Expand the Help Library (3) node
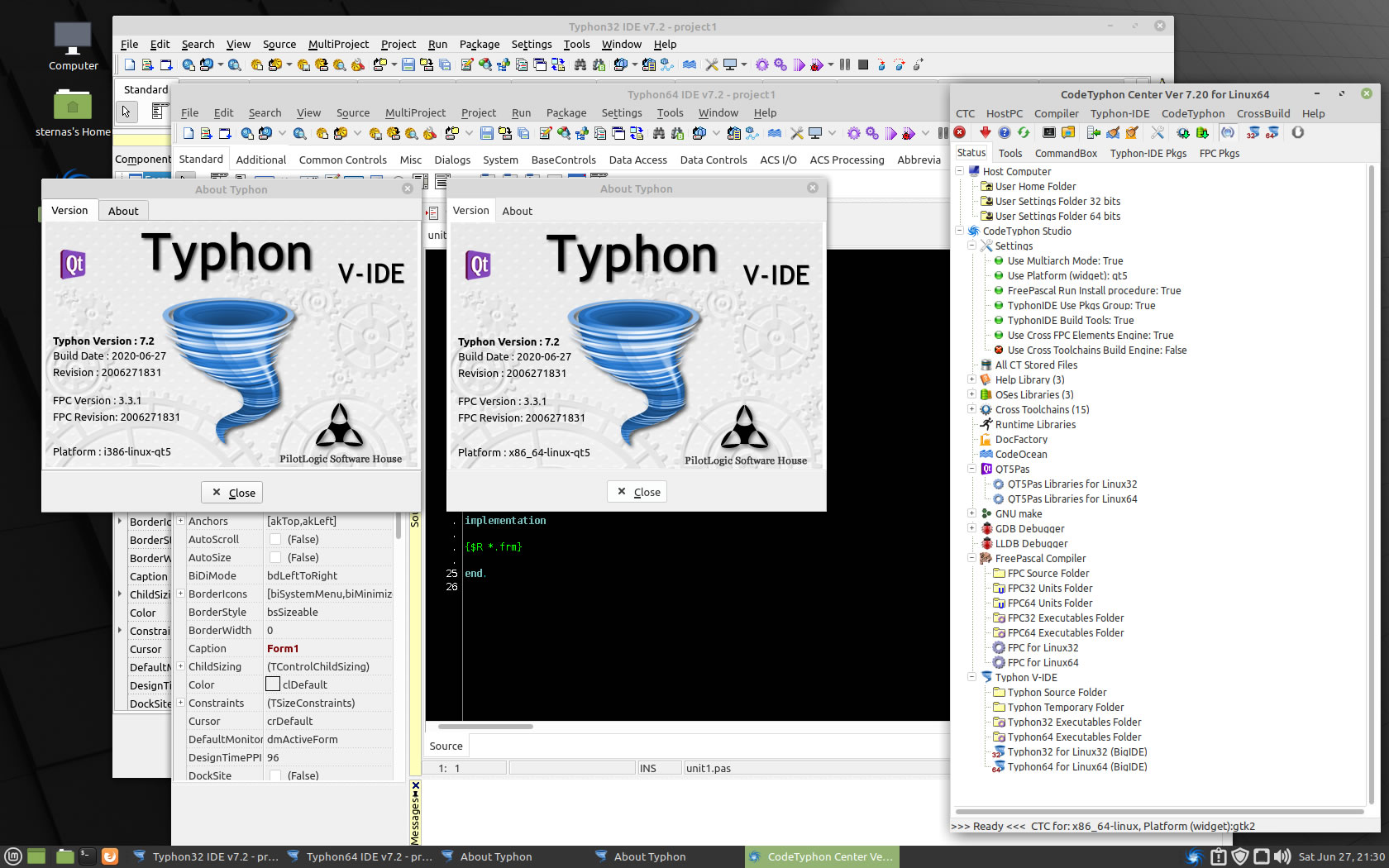Screen dimensions: 1389x868 [x=972, y=379]
